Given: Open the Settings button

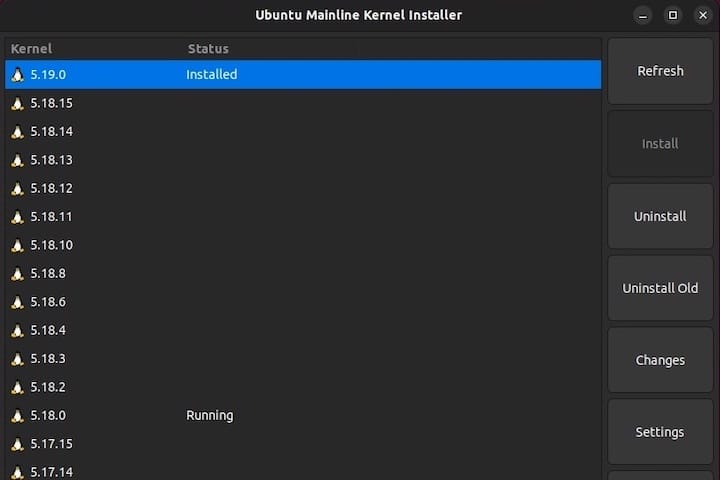Looking at the screenshot, I should tap(660, 432).
